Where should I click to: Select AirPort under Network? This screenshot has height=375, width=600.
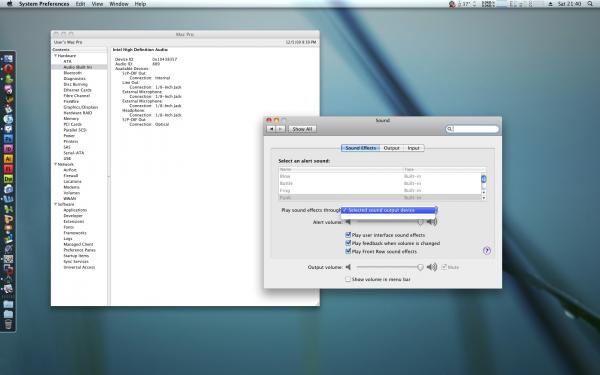coord(70,170)
